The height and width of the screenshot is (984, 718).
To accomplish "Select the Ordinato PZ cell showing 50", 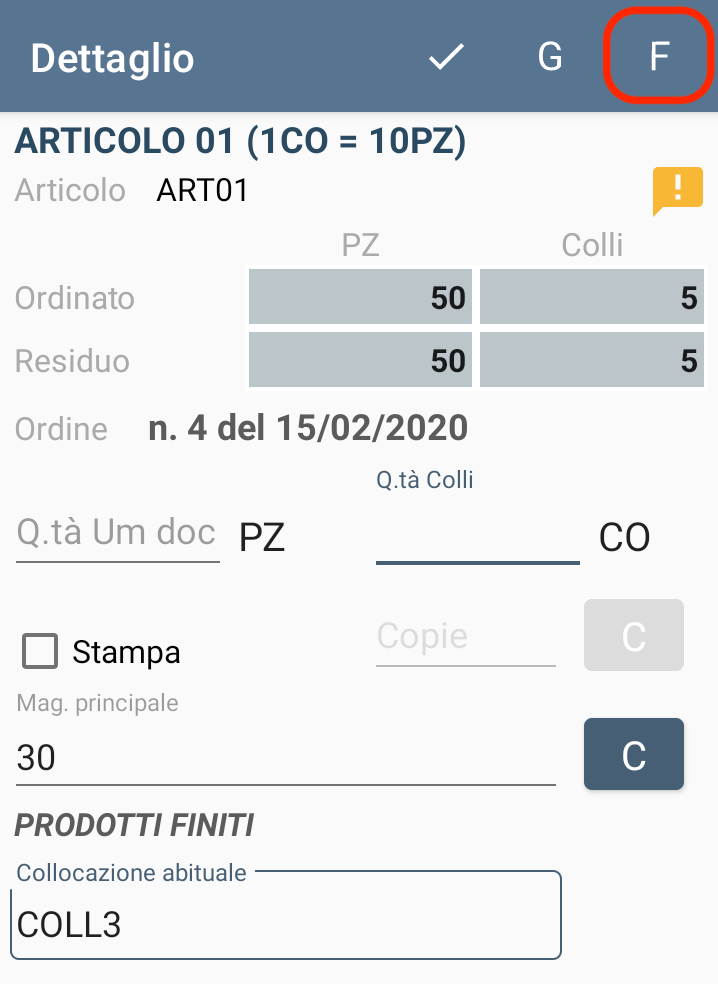I will (360, 297).
